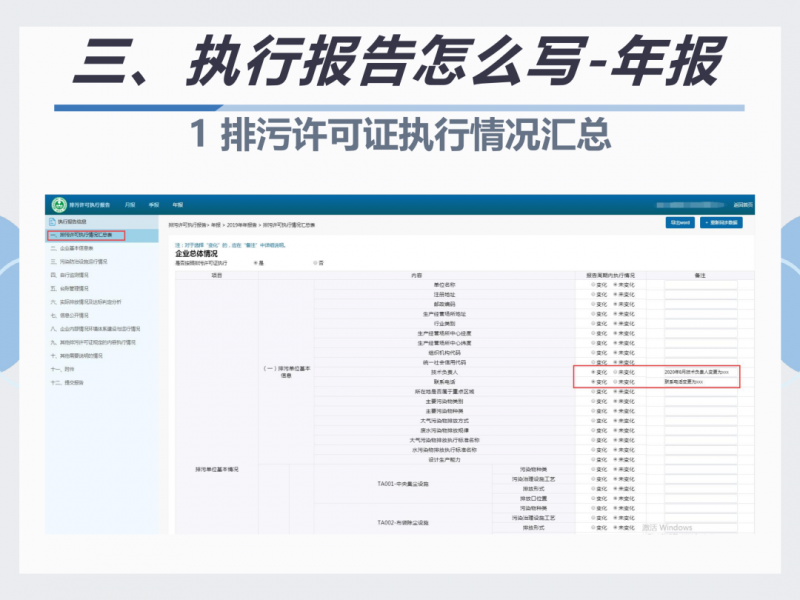Open sidebar item 七、信息公开情况
Screen dimensions: 800x600
coord(69,315)
